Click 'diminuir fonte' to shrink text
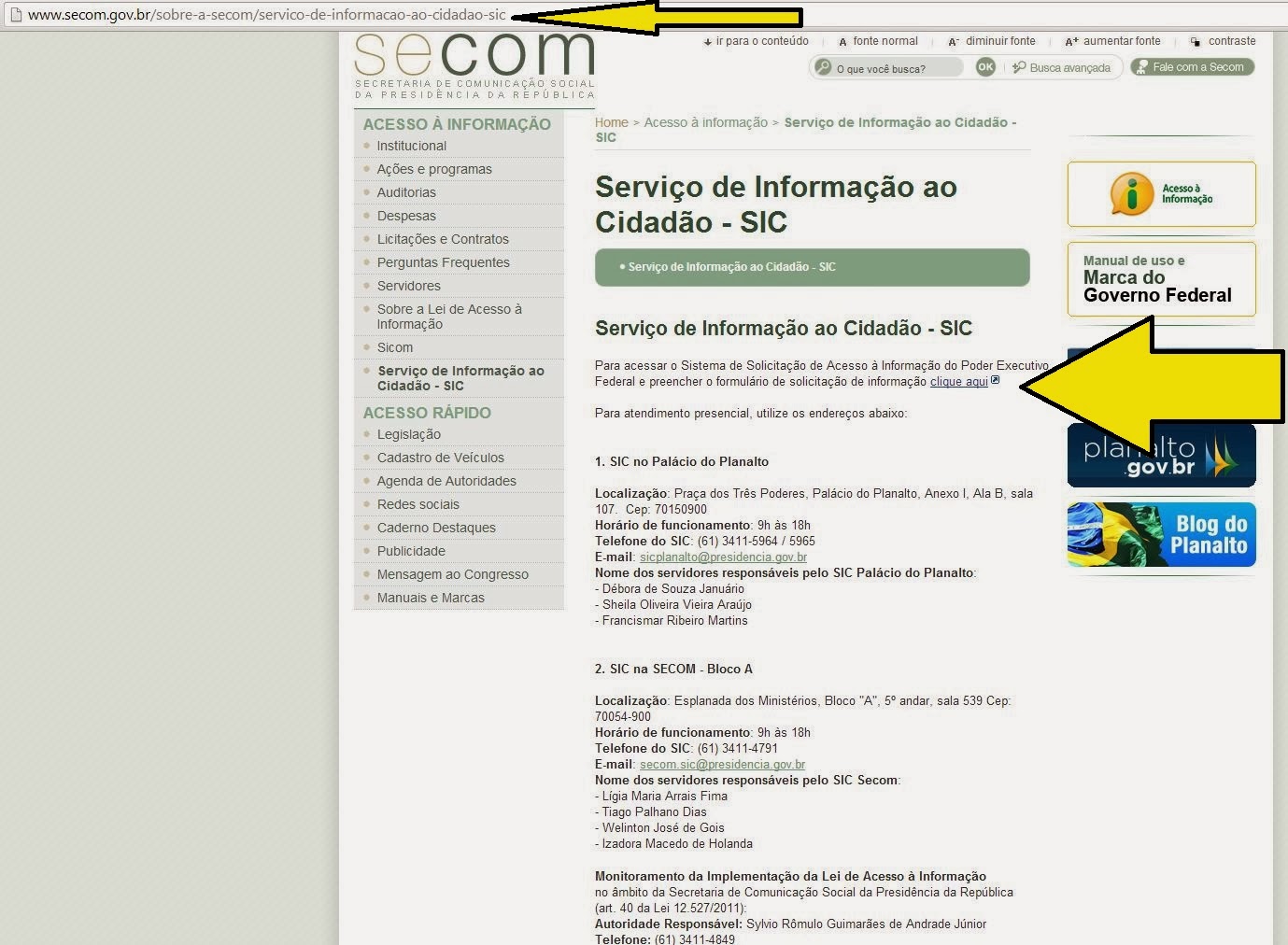The image size is (1288, 945). pyautogui.click(x=992, y=41)
